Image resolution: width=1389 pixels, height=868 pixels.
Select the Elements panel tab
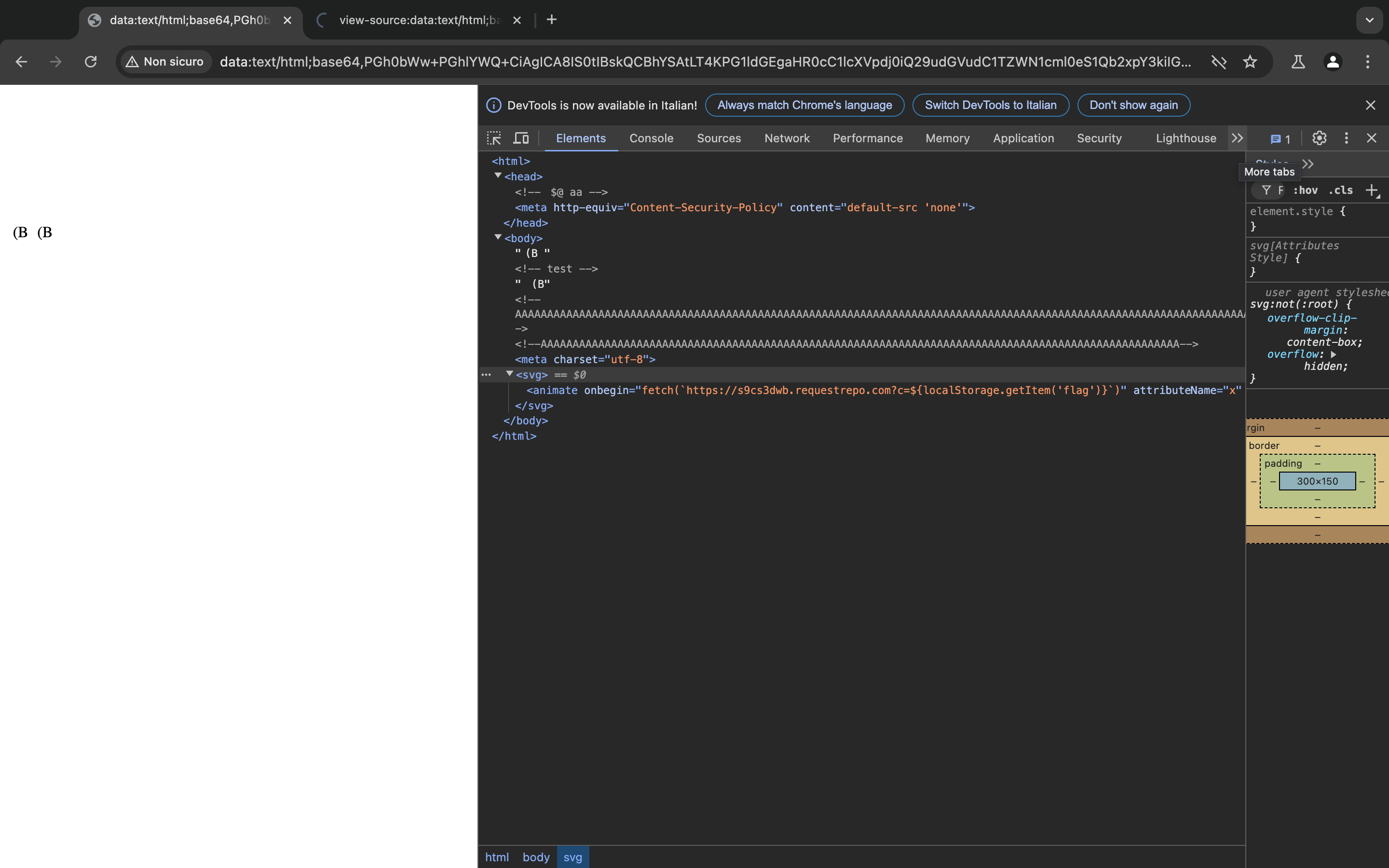point(581,138)
